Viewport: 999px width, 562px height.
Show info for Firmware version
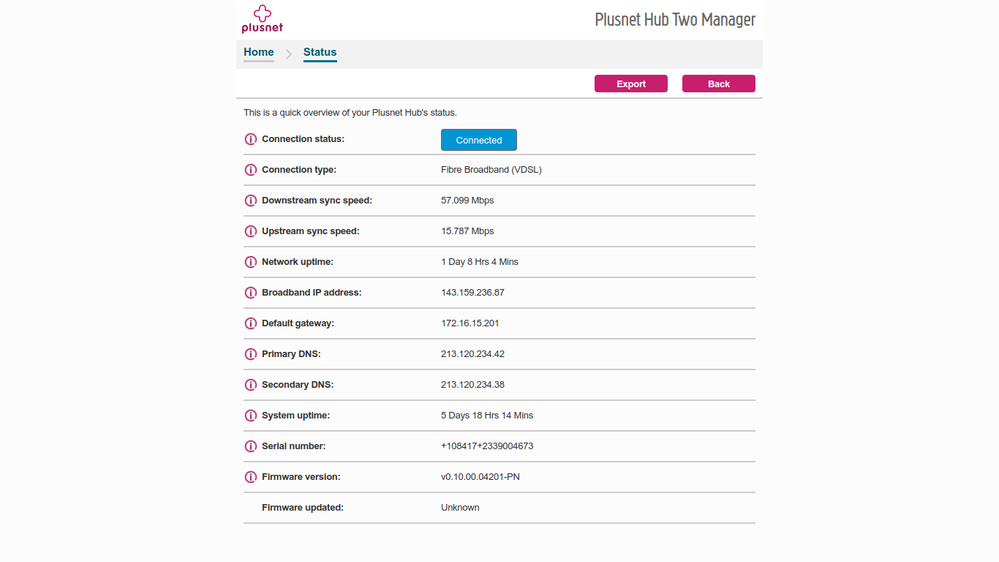point(251,477)
